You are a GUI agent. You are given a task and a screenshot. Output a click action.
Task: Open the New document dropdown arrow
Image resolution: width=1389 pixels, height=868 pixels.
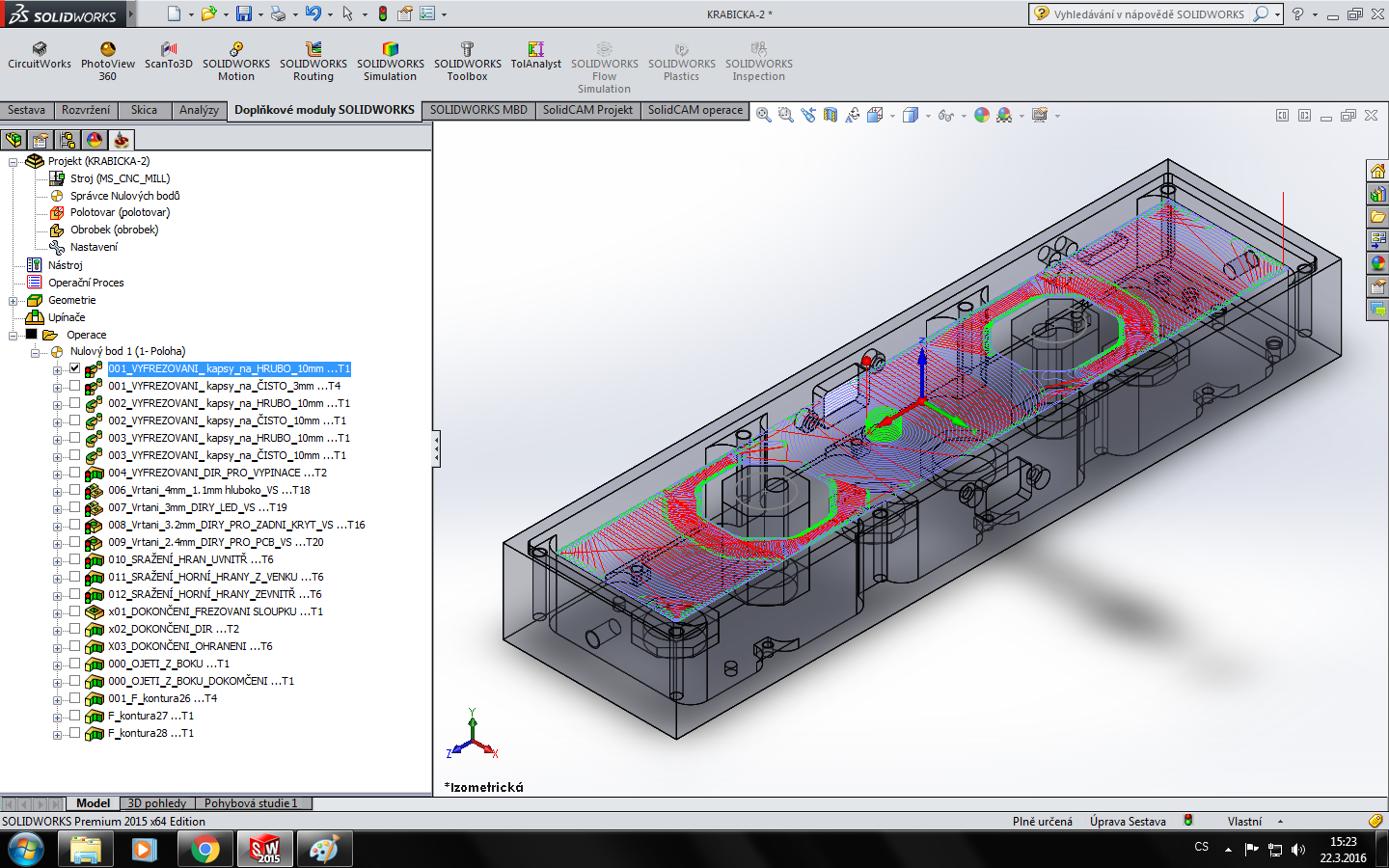[x=191, y=14]
